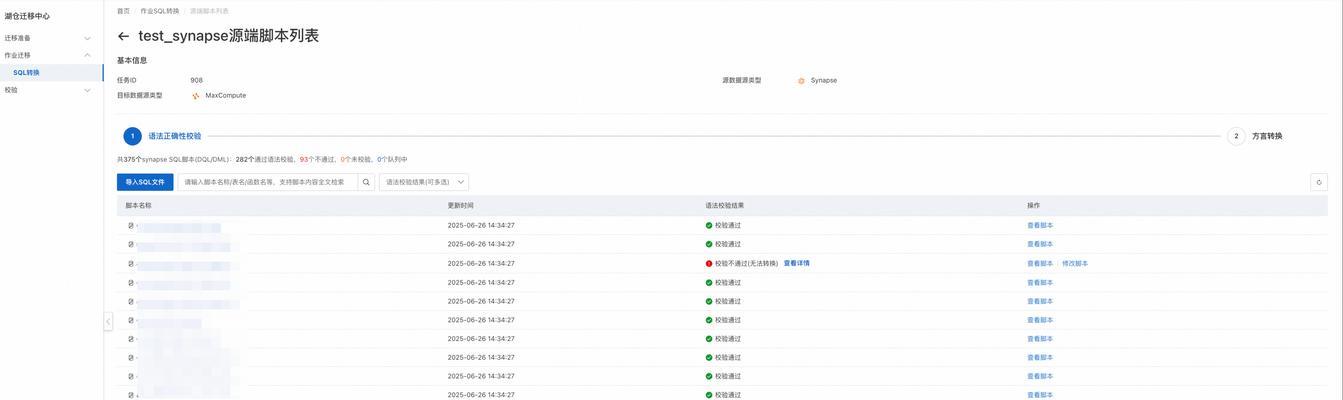Go back using the arrow beside test_synapse title
This screenshot has width=1343, height=400.
[123, 36]
